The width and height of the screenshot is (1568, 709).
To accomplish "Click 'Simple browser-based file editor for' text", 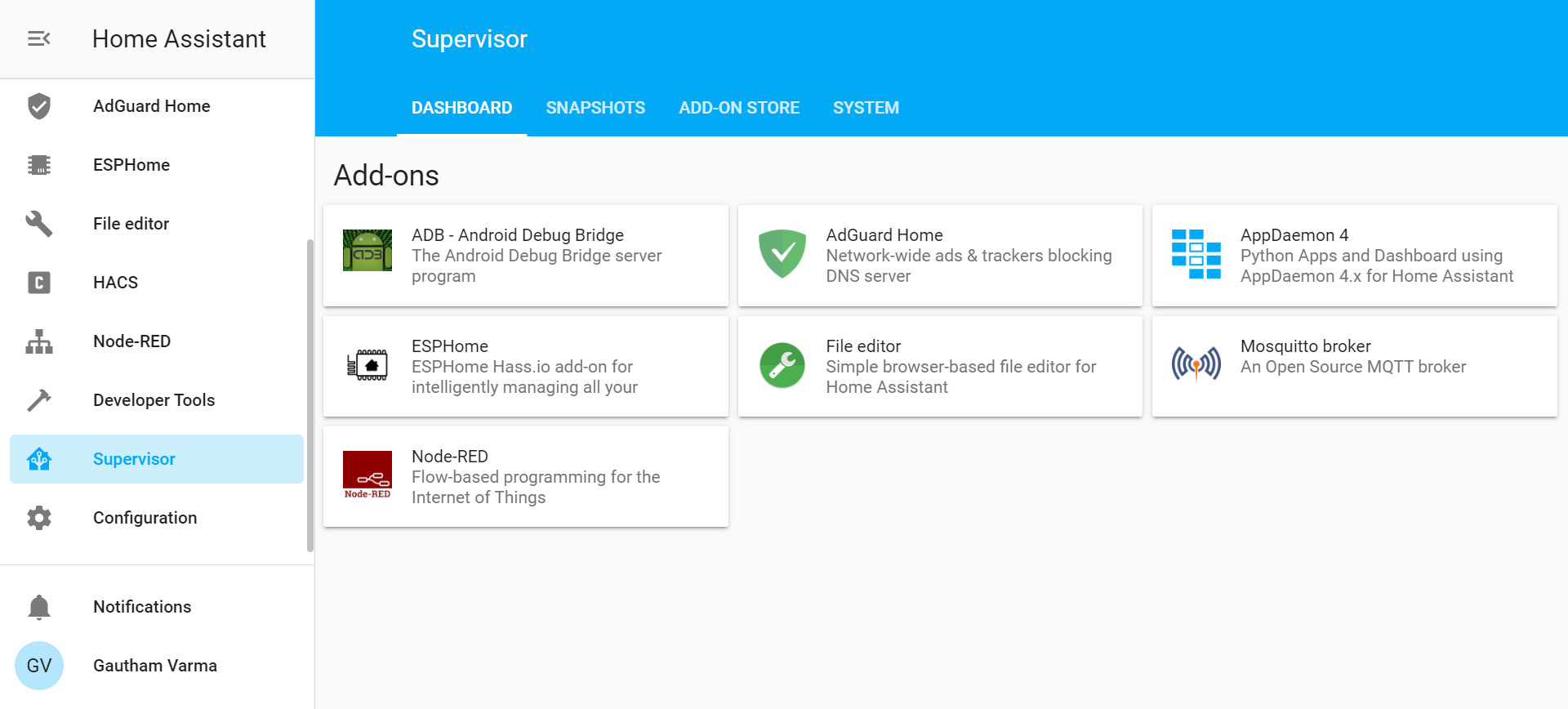I will [x=961, y=367].
